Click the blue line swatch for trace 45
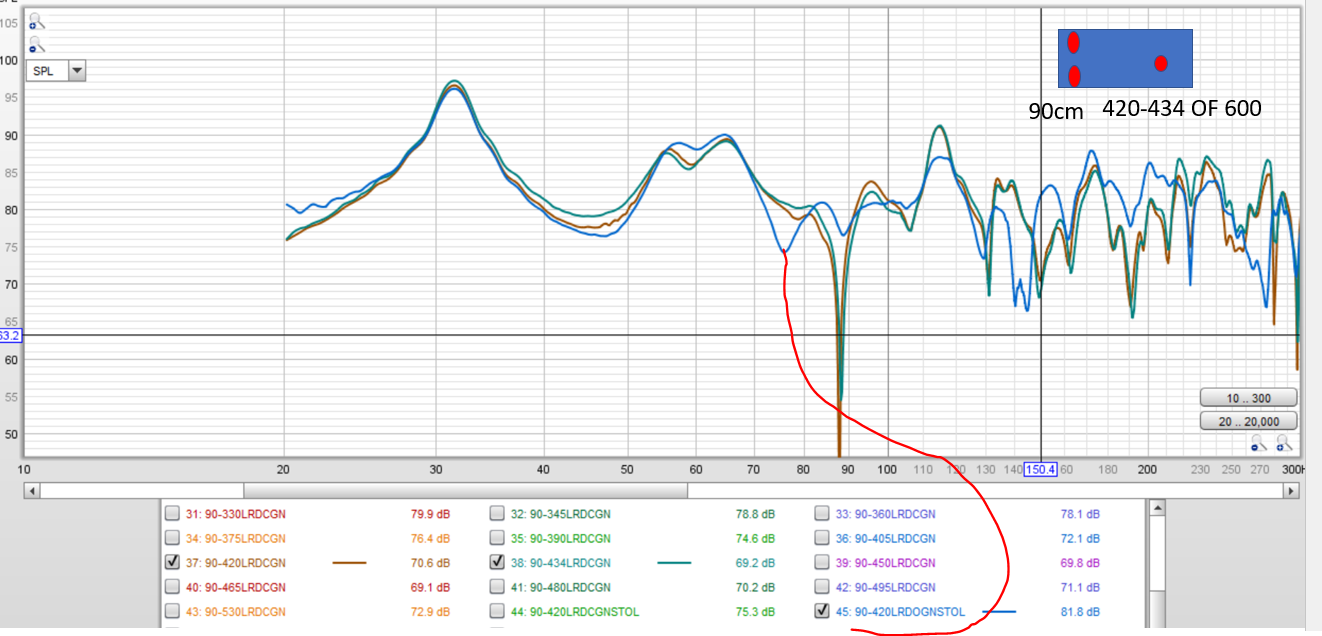The image size is (1322, 636). [x=999, y=611]
